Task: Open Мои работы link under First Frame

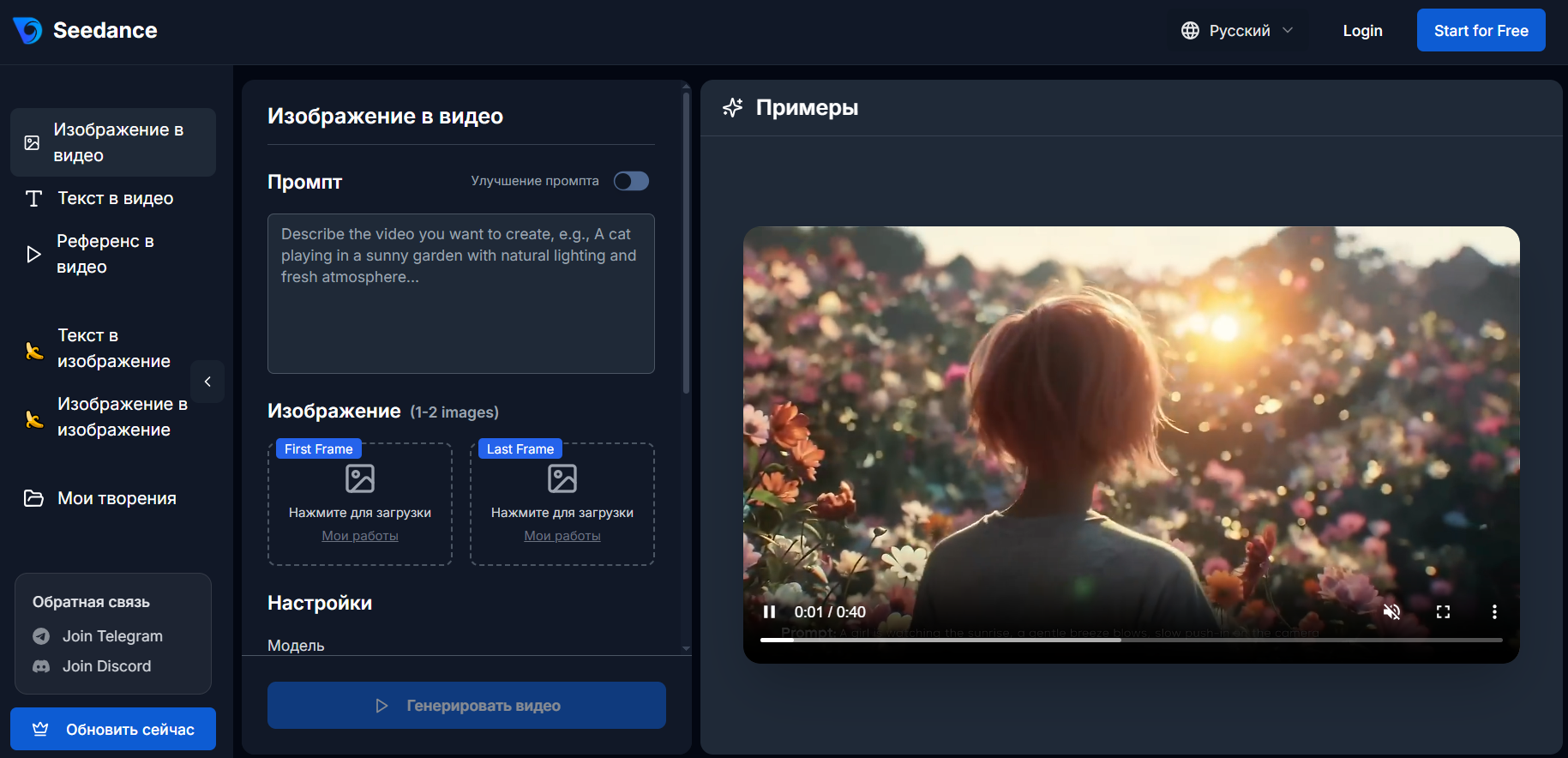Action: [360, 536]
